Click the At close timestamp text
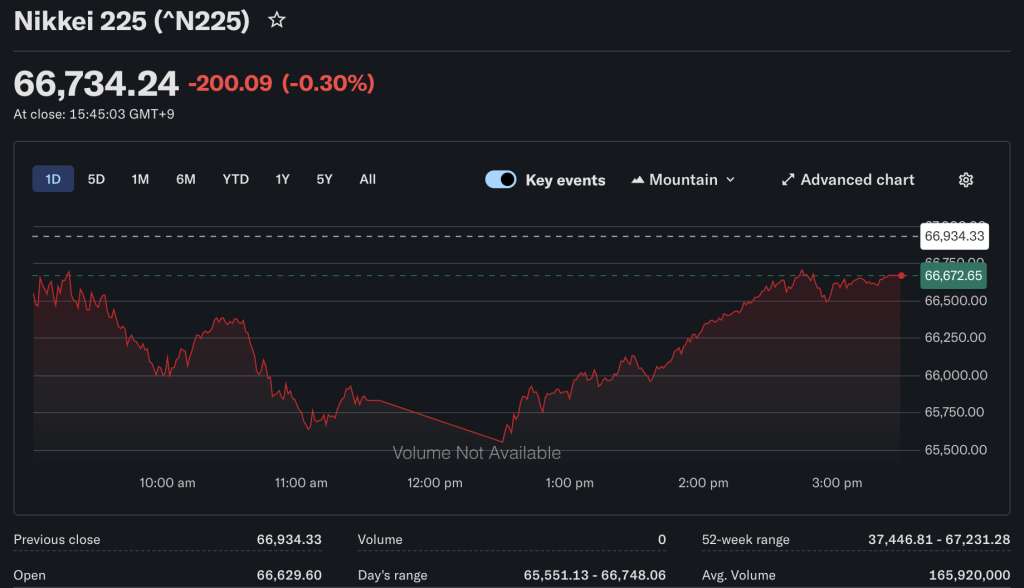 click(94, 114)
